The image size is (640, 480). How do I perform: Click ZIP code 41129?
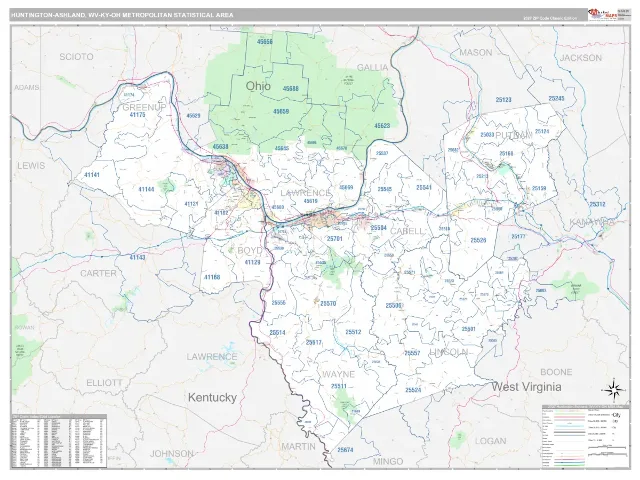coord(252,262)
